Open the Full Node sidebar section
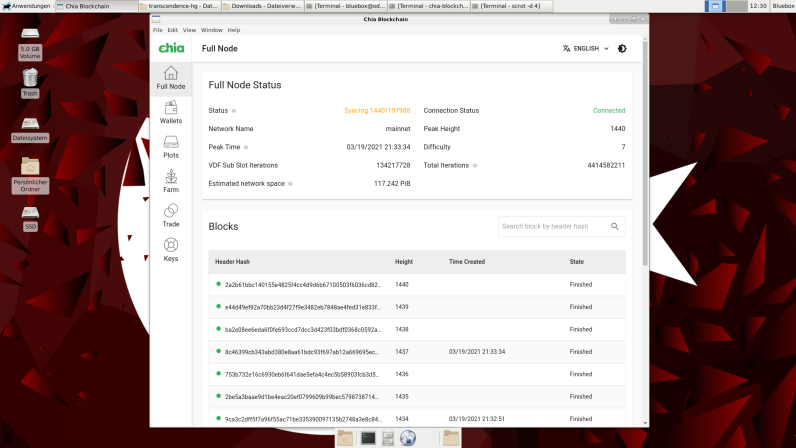Screen dimensions: 796x448 (171, 78)
